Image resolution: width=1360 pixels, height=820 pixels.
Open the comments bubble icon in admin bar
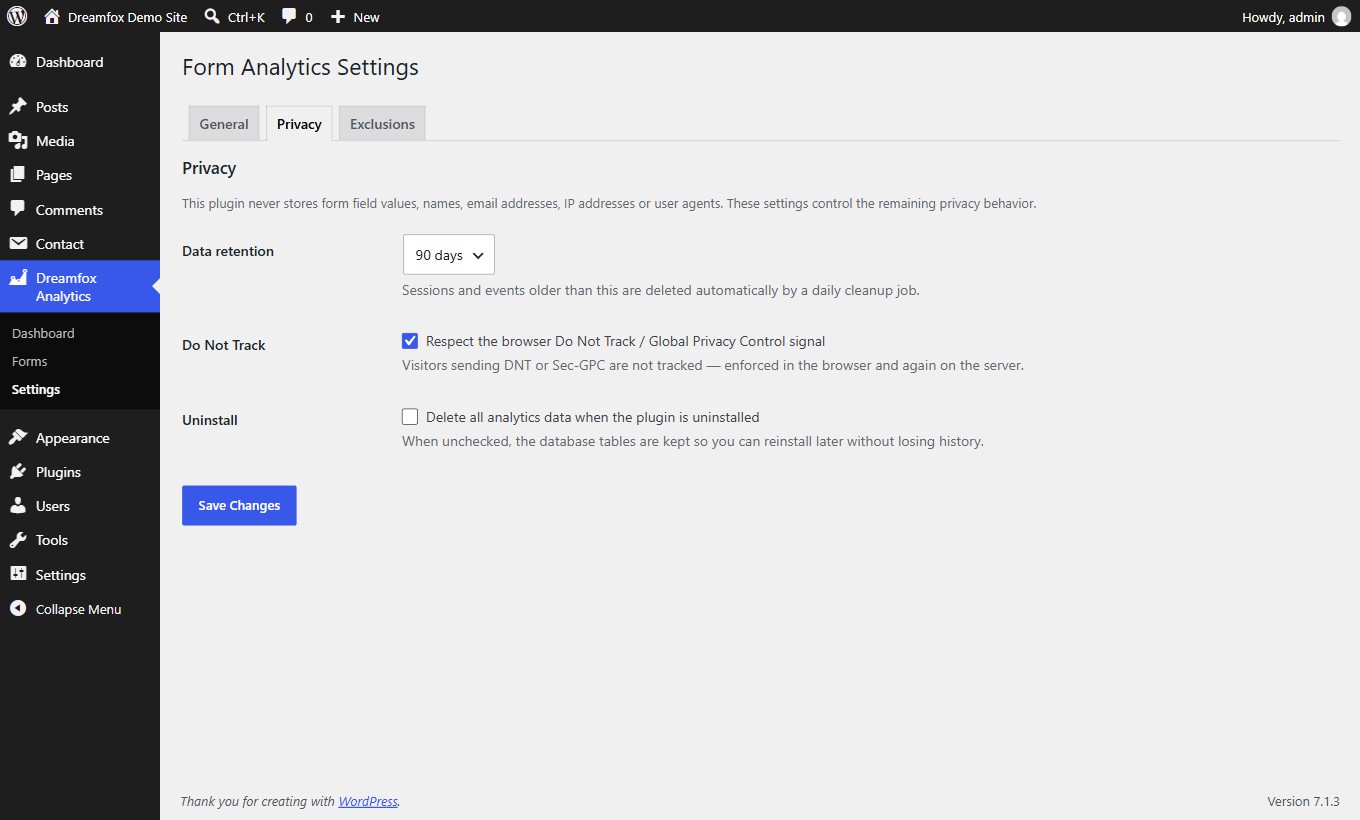click(289, 16)
